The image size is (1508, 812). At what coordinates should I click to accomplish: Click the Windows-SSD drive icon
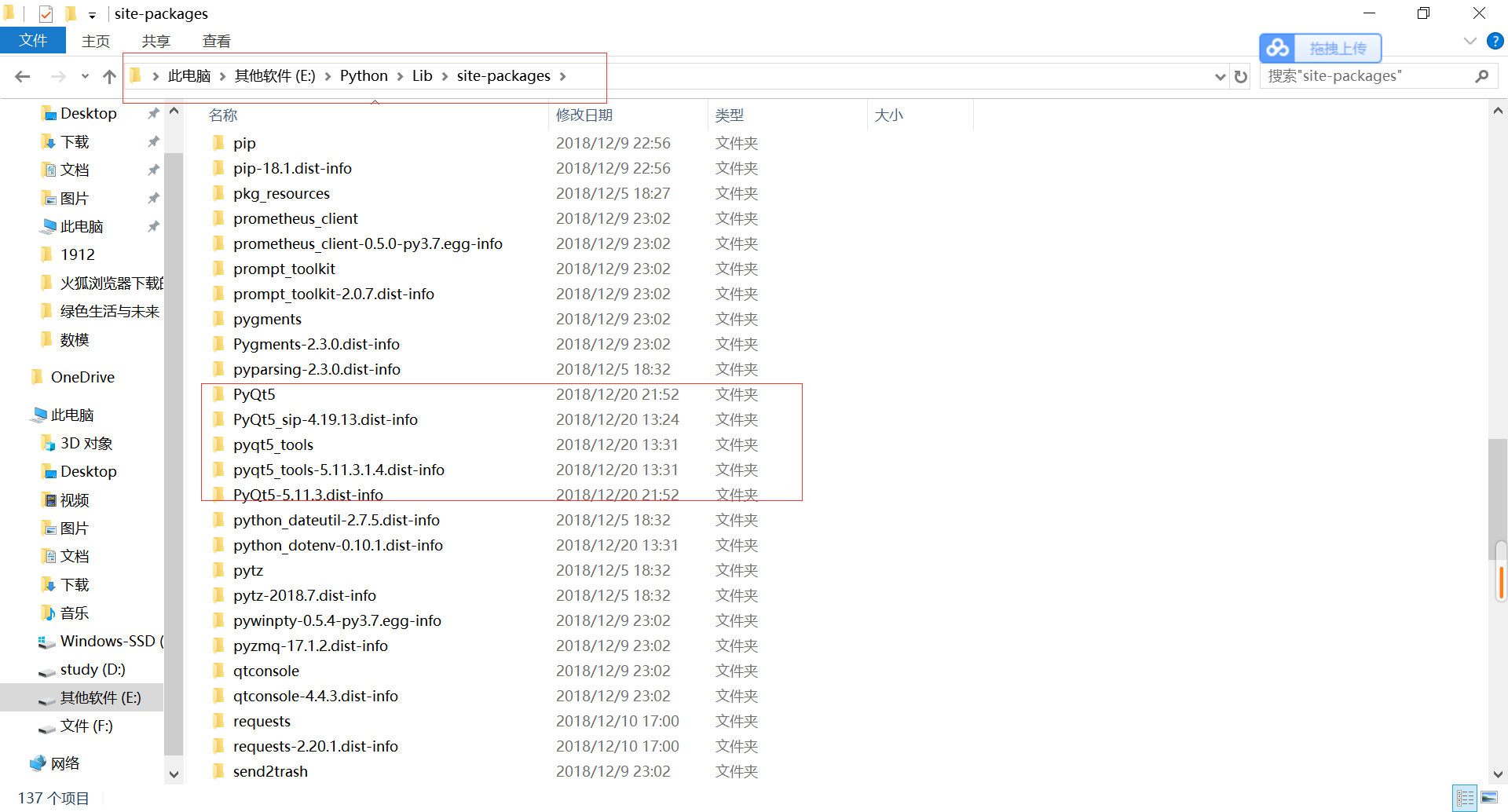(x=47, y=642)
